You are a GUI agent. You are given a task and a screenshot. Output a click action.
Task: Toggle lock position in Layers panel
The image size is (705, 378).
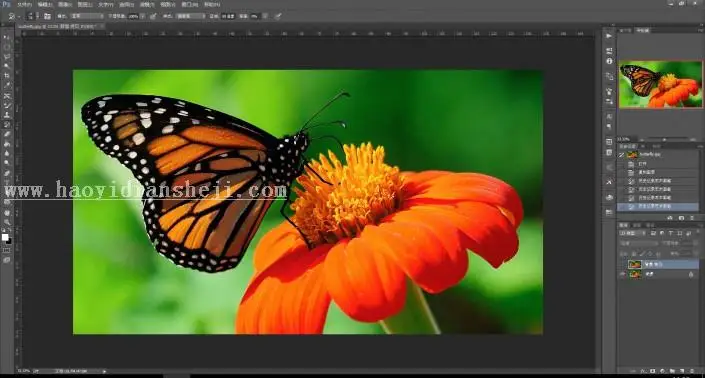coord(650,253)
